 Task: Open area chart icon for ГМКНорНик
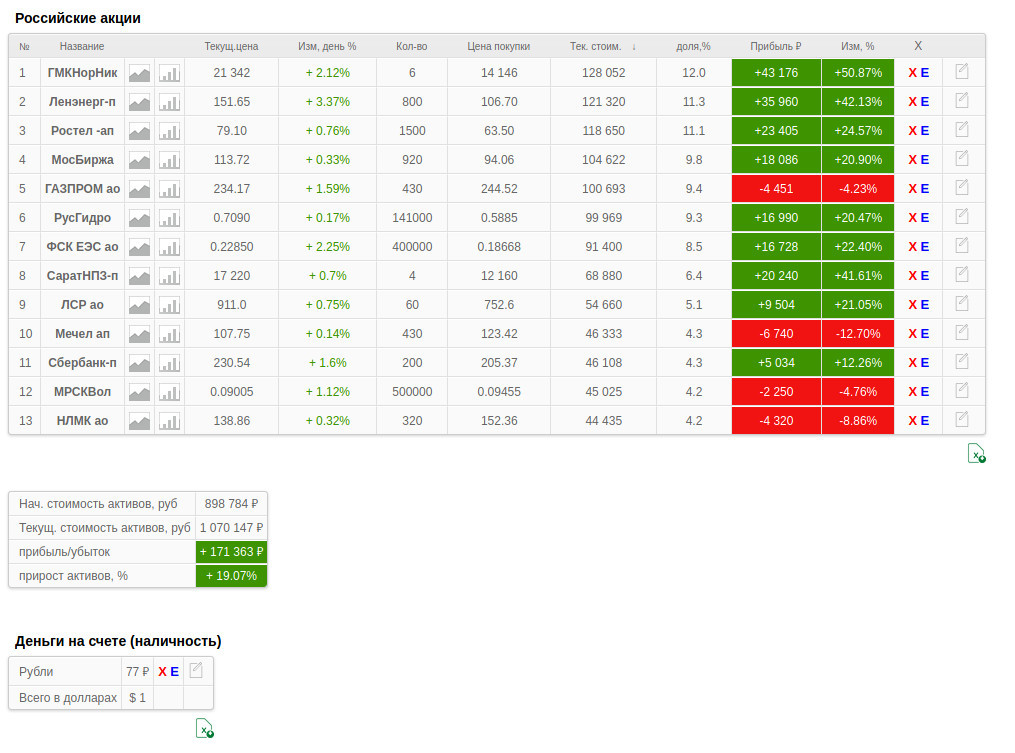click(139, 73)
